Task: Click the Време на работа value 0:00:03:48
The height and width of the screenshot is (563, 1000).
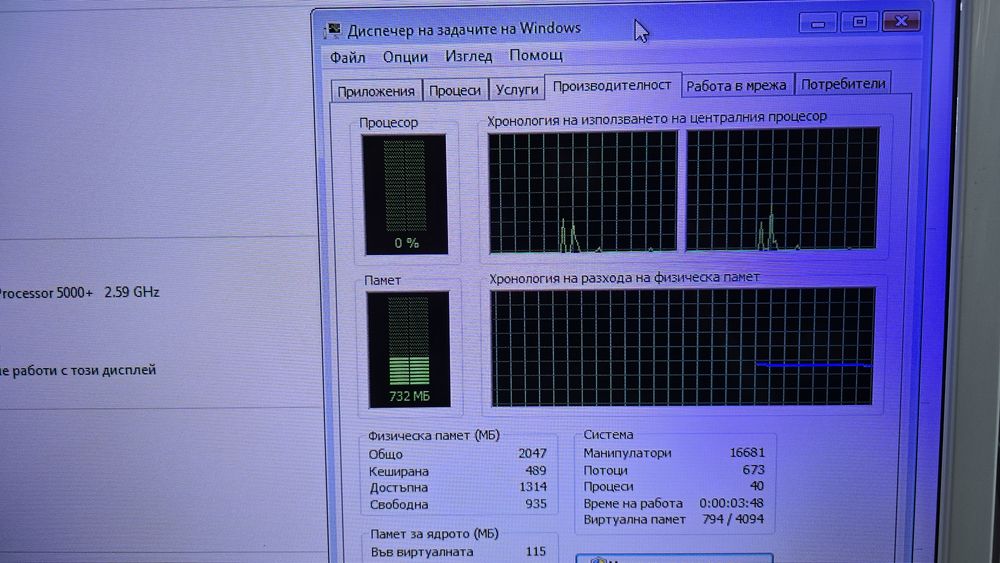Action: 731,502
